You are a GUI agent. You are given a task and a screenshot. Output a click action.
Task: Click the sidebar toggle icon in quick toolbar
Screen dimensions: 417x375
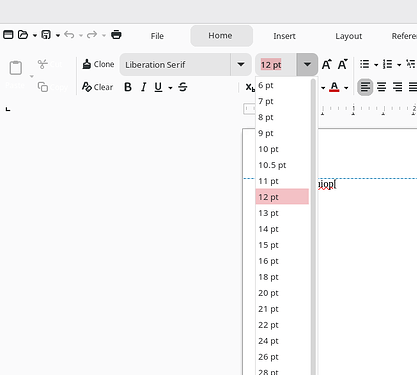pyautogui.click(x=8, y=35)
